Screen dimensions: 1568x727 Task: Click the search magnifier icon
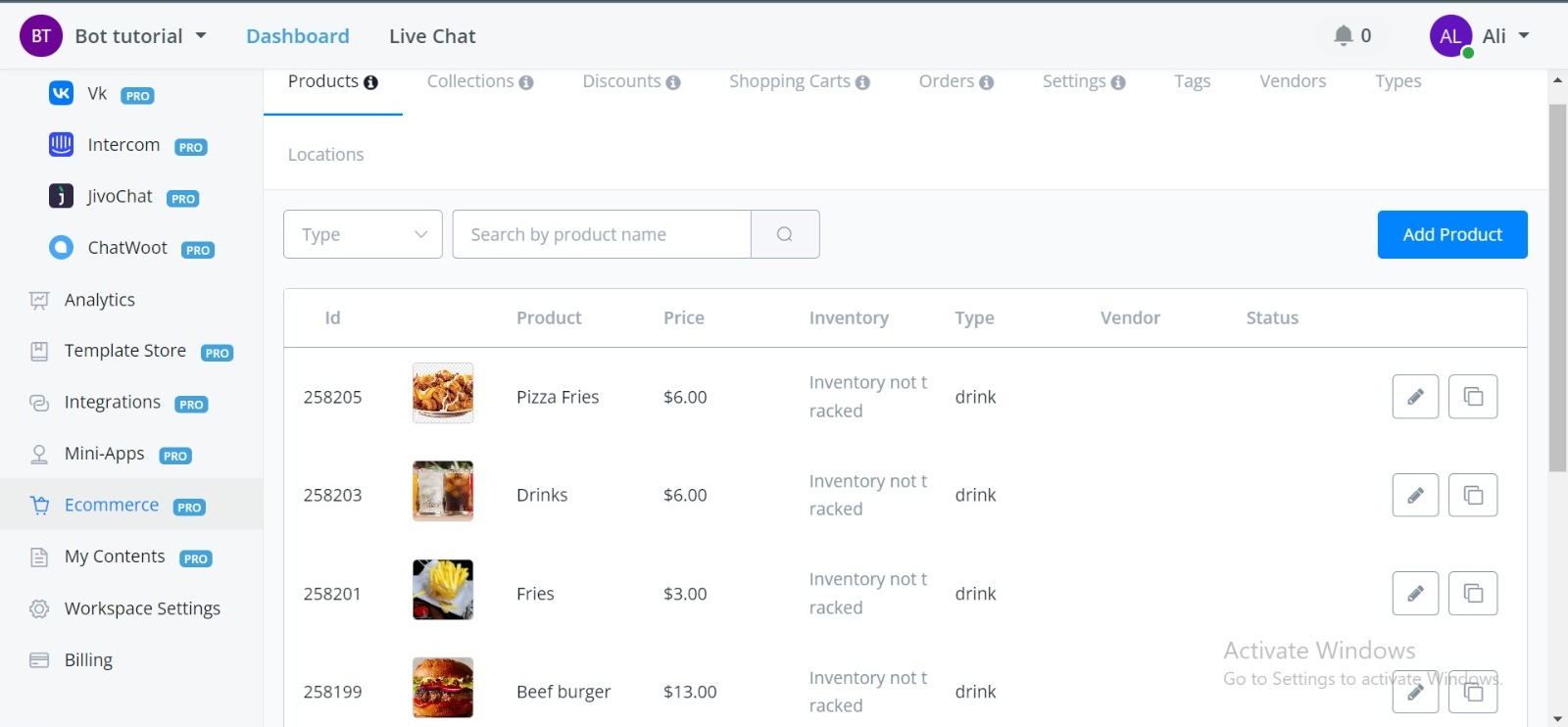coord(784,234)
